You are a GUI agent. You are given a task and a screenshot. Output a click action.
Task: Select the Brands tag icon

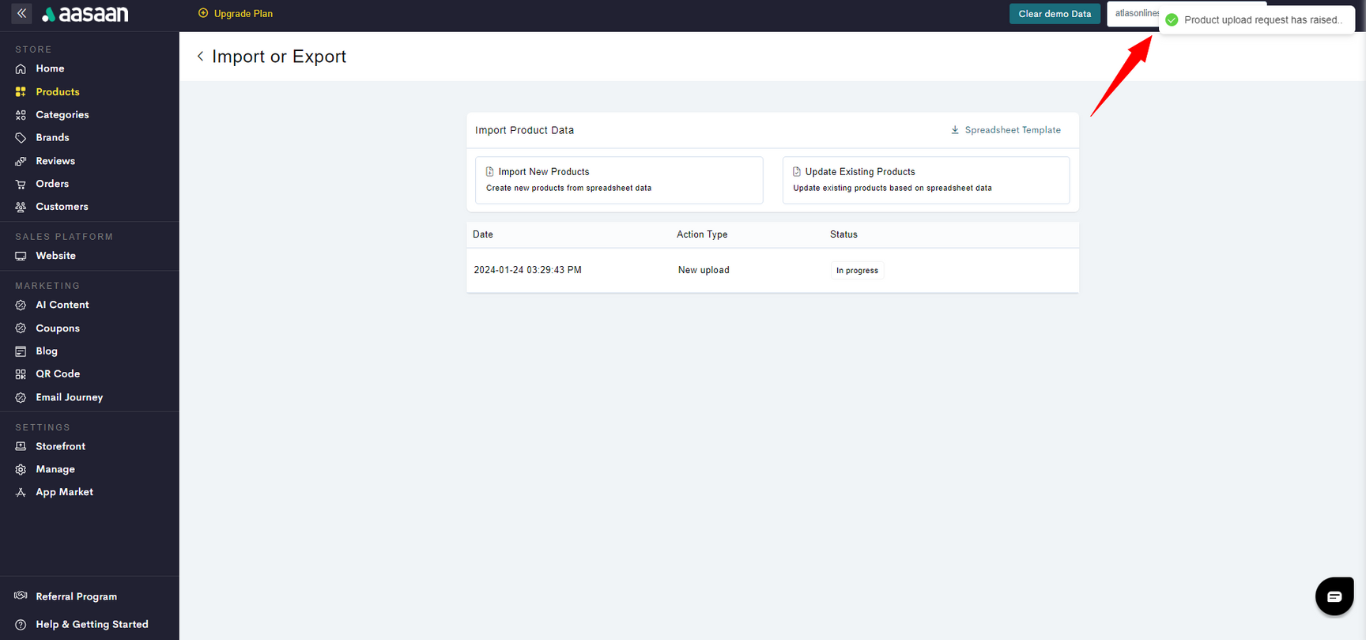click(x=21, y=138)
